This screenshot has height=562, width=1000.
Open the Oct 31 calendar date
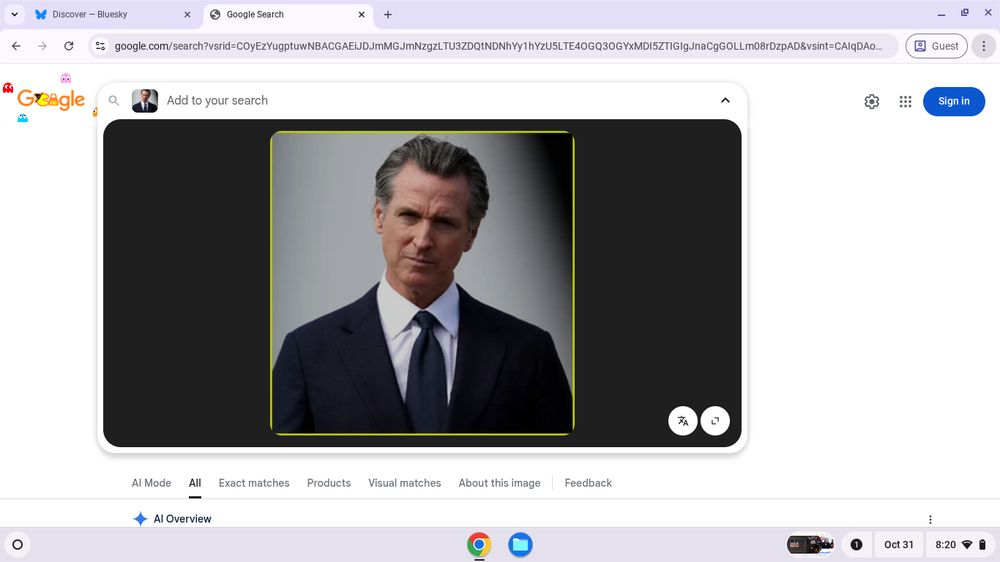(898, 545)
